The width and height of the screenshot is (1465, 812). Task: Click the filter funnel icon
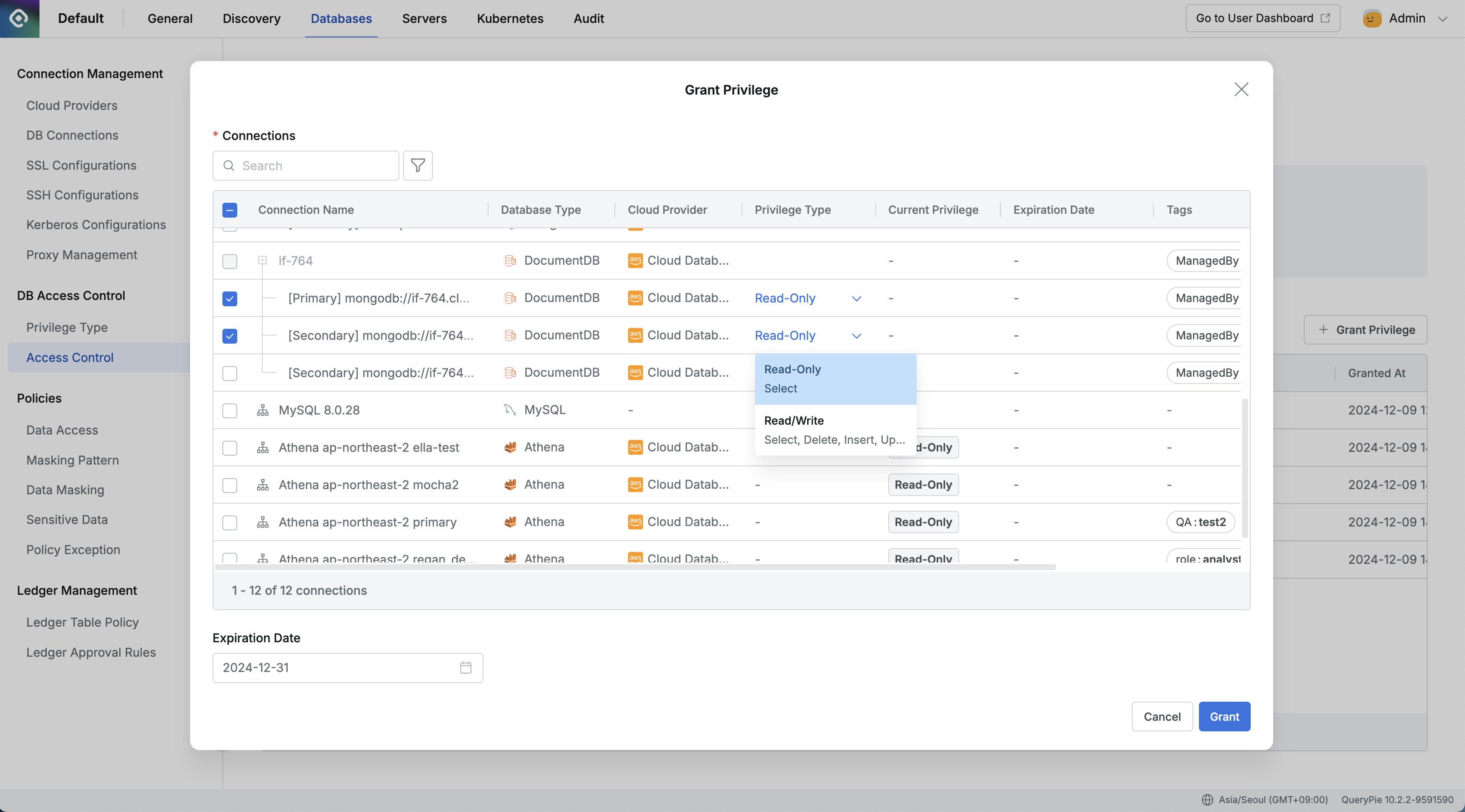(x=418, y=165)
